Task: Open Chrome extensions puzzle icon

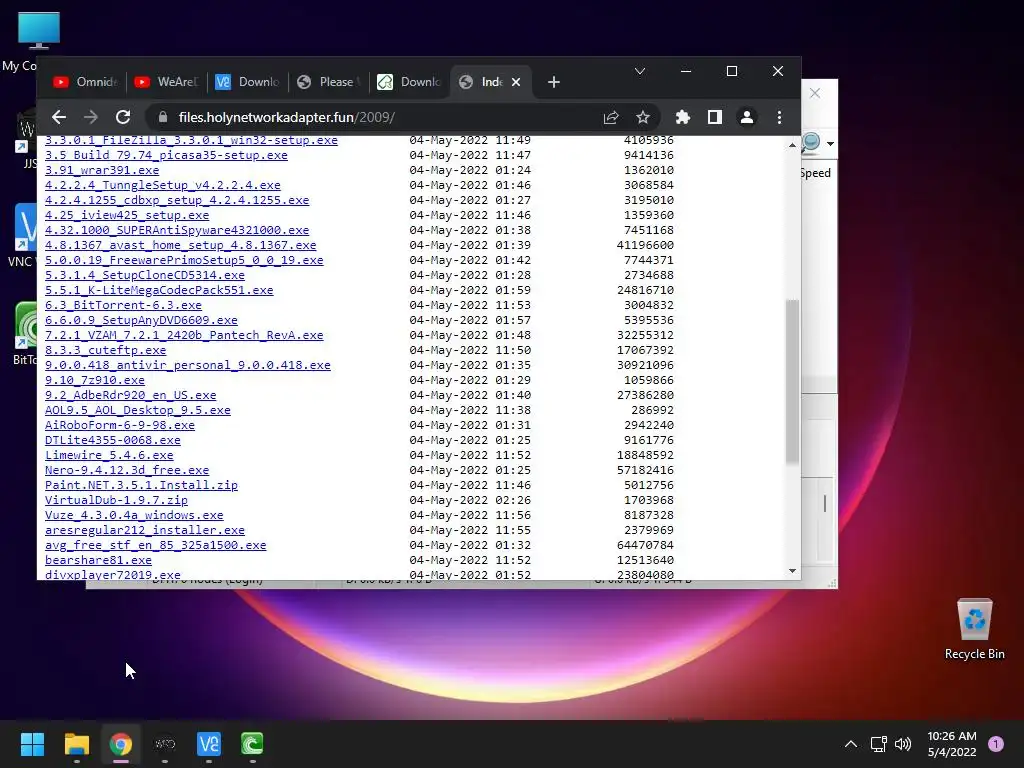Action: pos(682,118)
